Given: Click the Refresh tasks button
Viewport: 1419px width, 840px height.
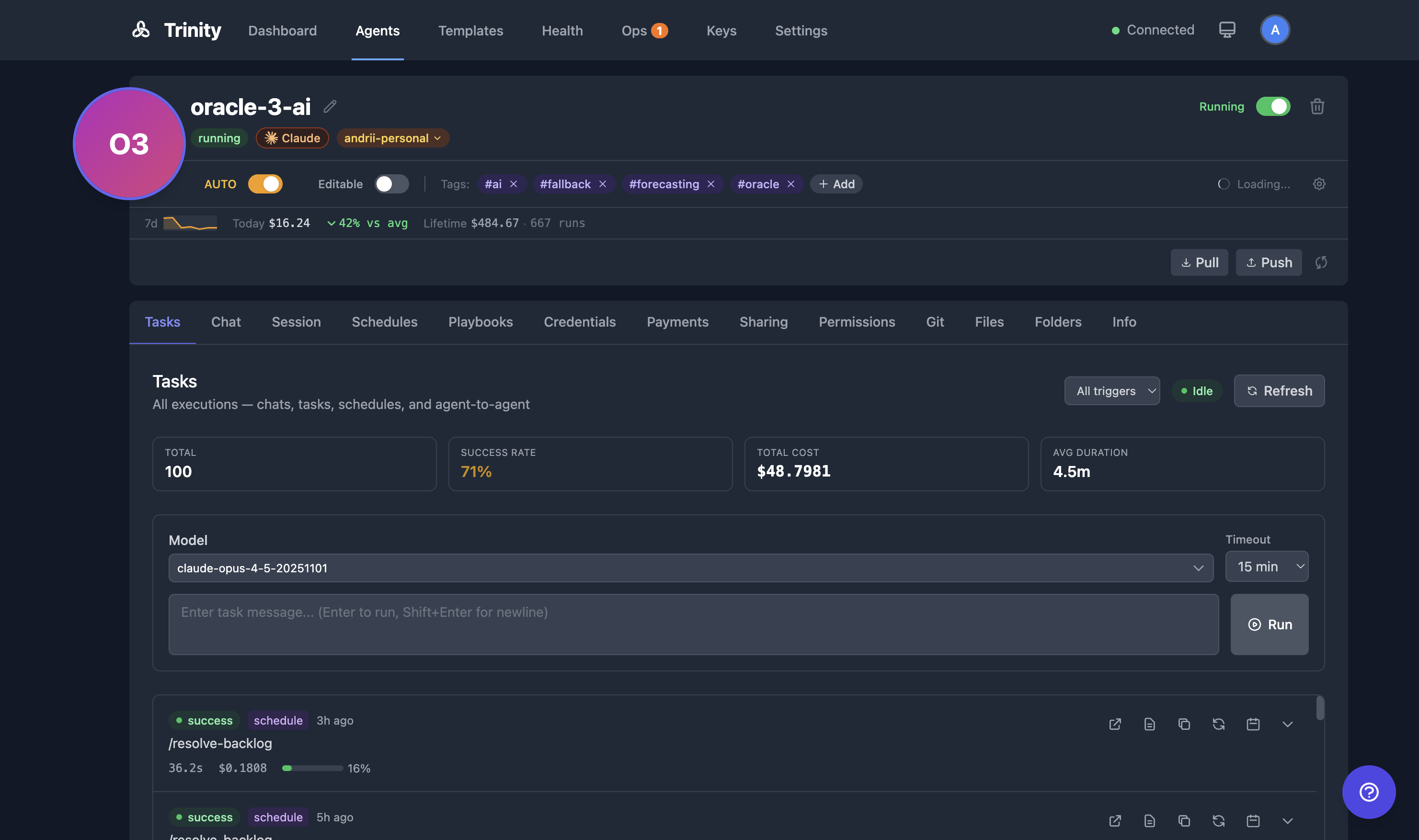Looking at the screenshot, I should click(x=1279, y=391).
